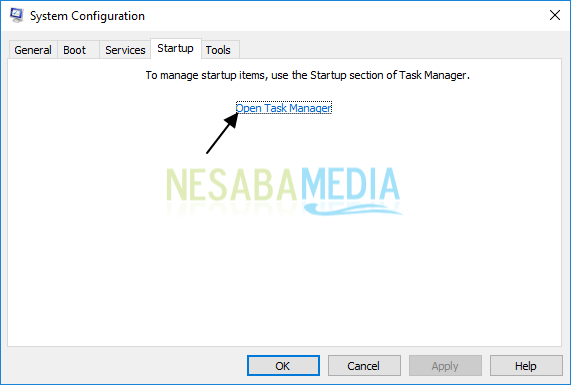
Task: Open Task Manager via the link
Action: pyautogui.click(x=284, y=108)
